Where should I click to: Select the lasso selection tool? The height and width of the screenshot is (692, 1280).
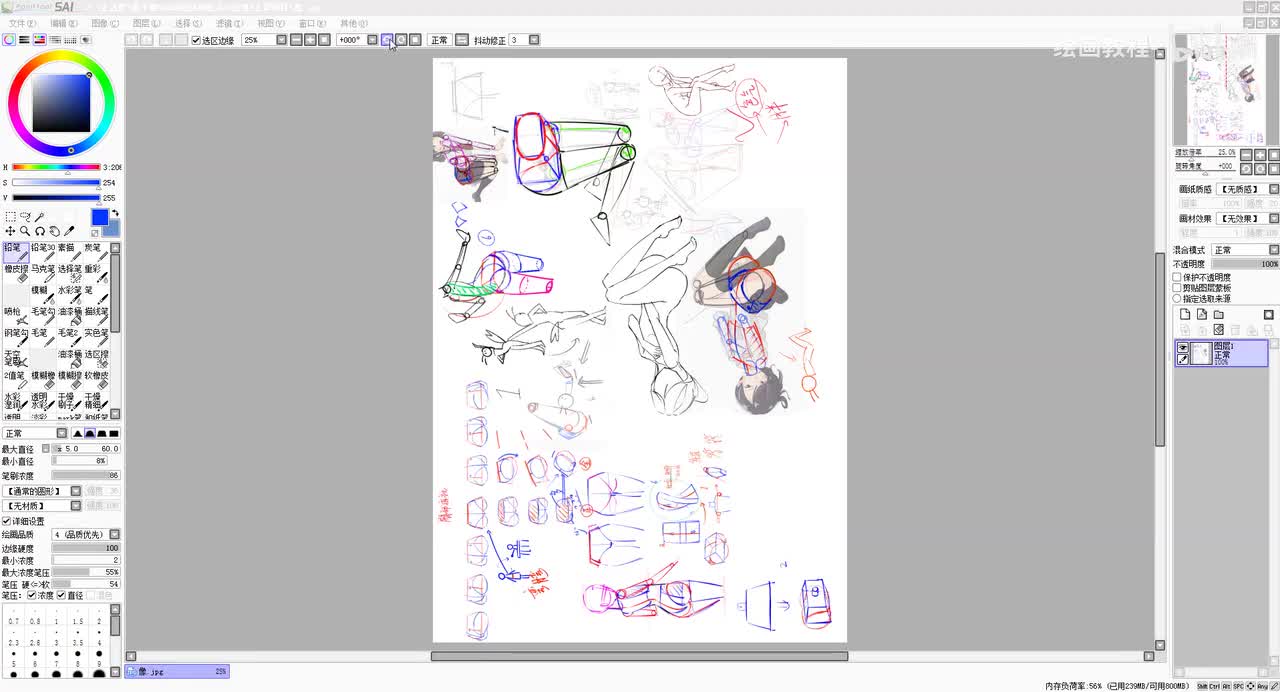click(25, 217)
